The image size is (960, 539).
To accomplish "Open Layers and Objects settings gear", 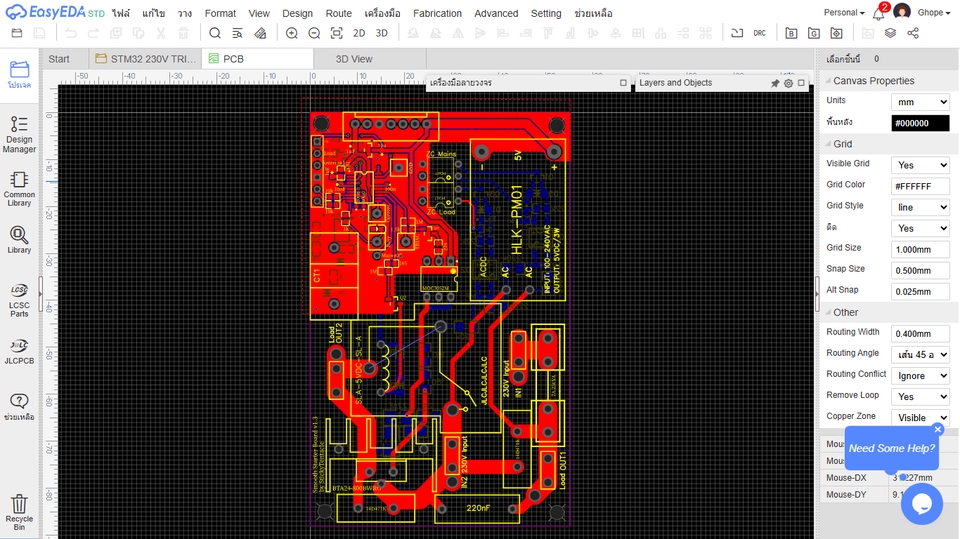I will pos(789,83).
